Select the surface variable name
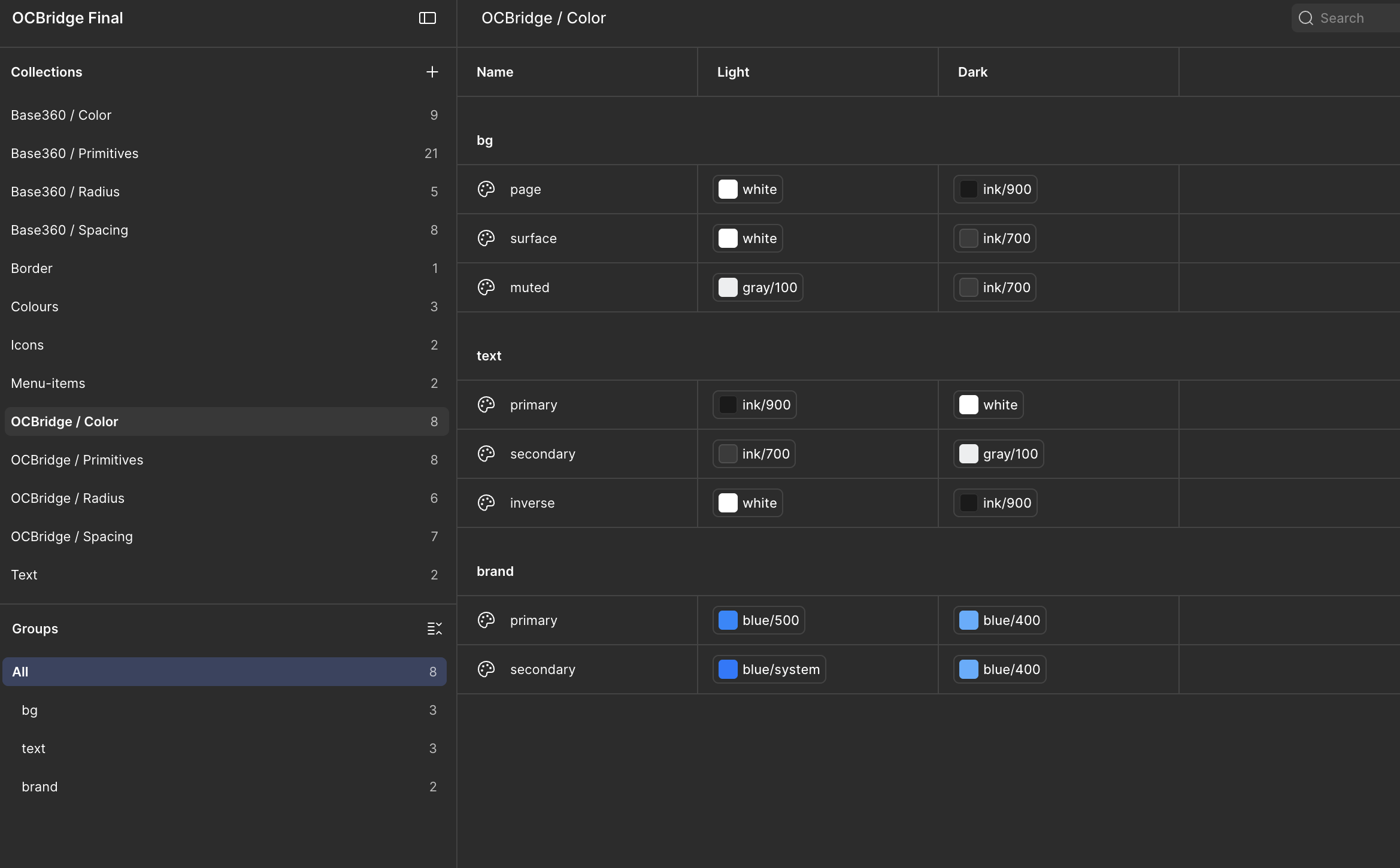The image size is (1400, 868). click(x=533, y=238)
